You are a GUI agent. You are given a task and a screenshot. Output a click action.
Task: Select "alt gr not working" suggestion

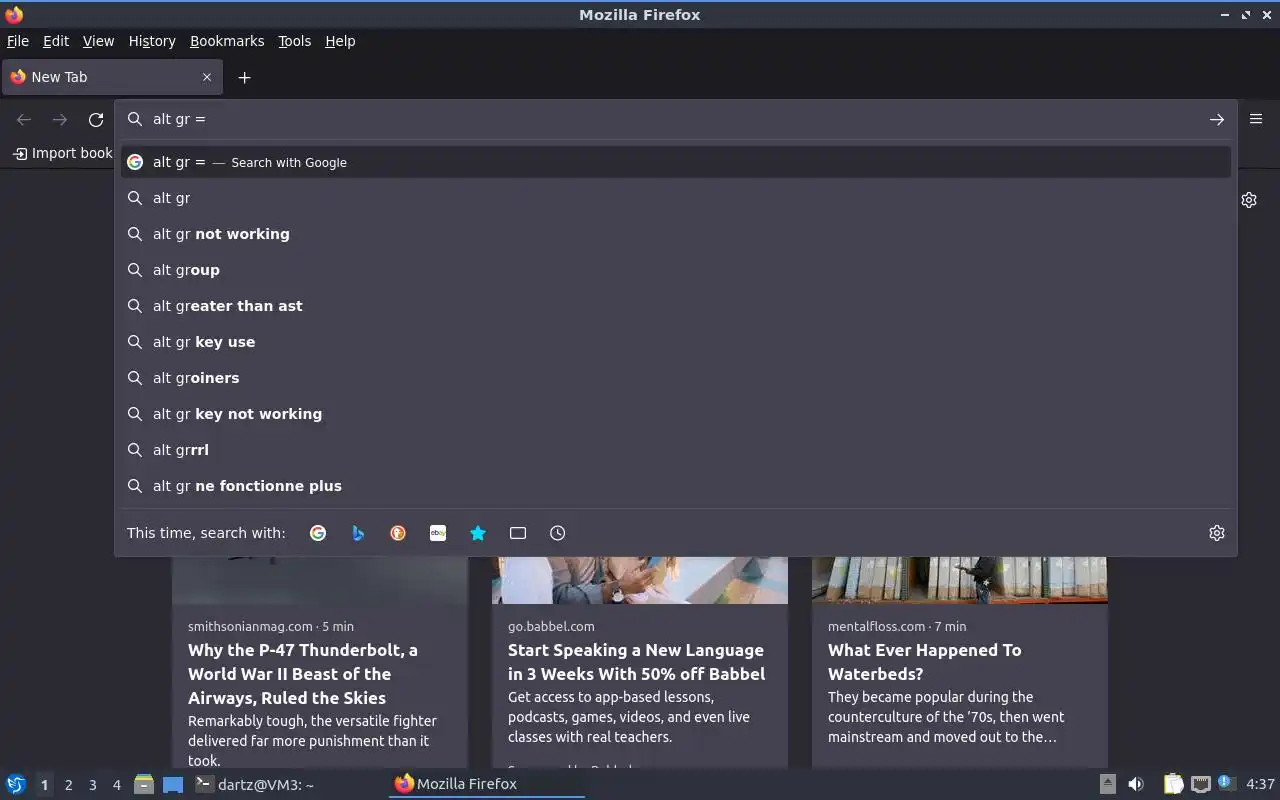click(x=676, y=234)
